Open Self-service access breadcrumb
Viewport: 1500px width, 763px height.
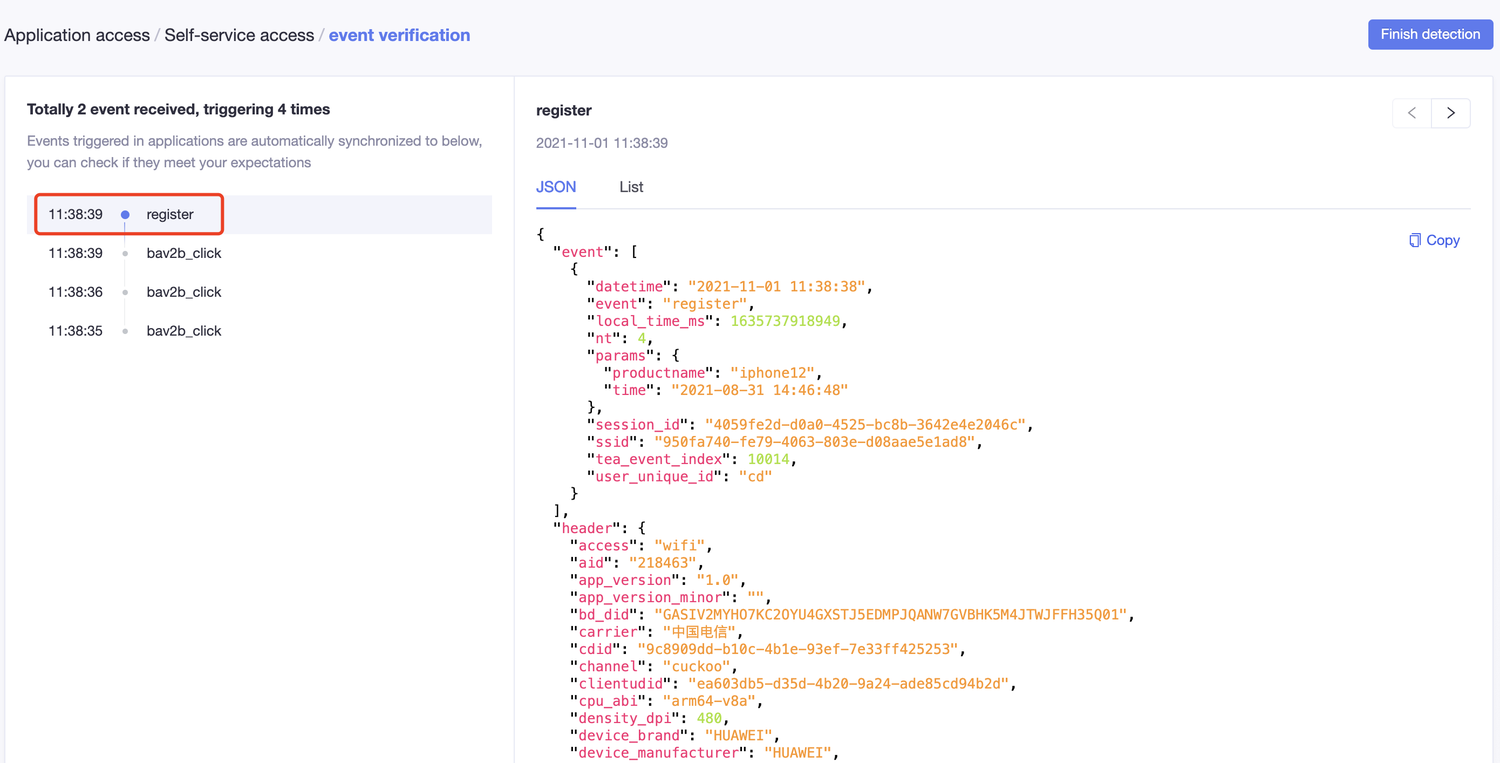[239, 35]
